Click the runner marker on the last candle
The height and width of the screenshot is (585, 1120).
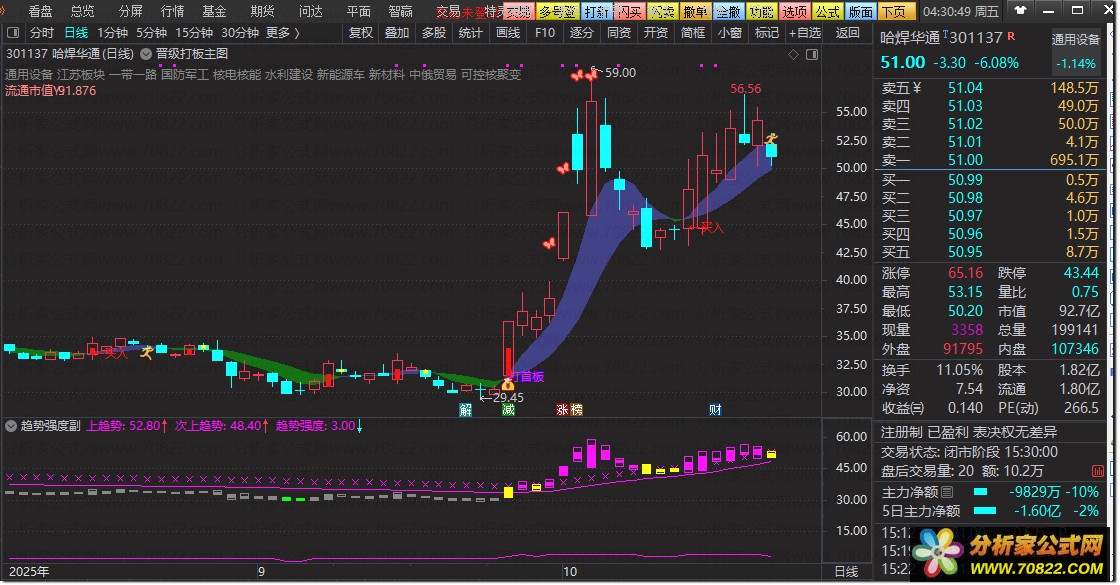771,138
